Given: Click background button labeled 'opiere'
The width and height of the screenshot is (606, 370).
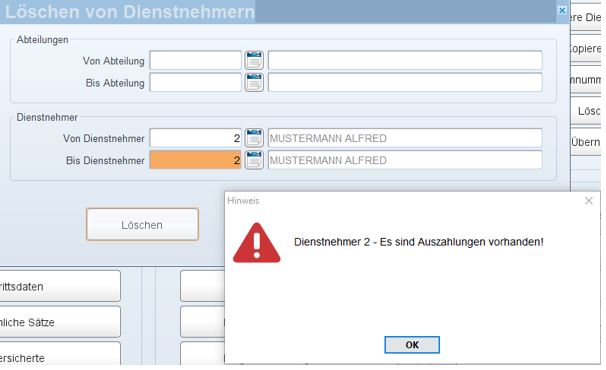Looking at the screenshot, I should pyautogui.click(x=586, y=49).
